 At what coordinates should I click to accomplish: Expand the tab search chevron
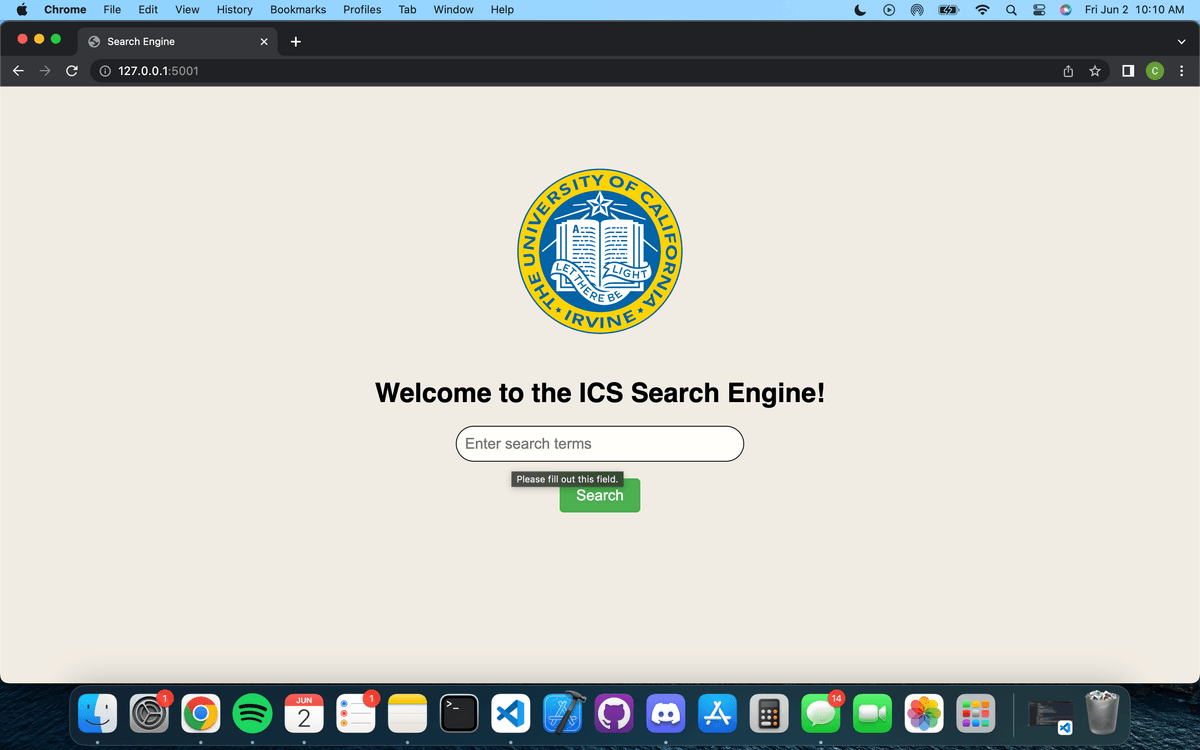tap(1181, 41)
